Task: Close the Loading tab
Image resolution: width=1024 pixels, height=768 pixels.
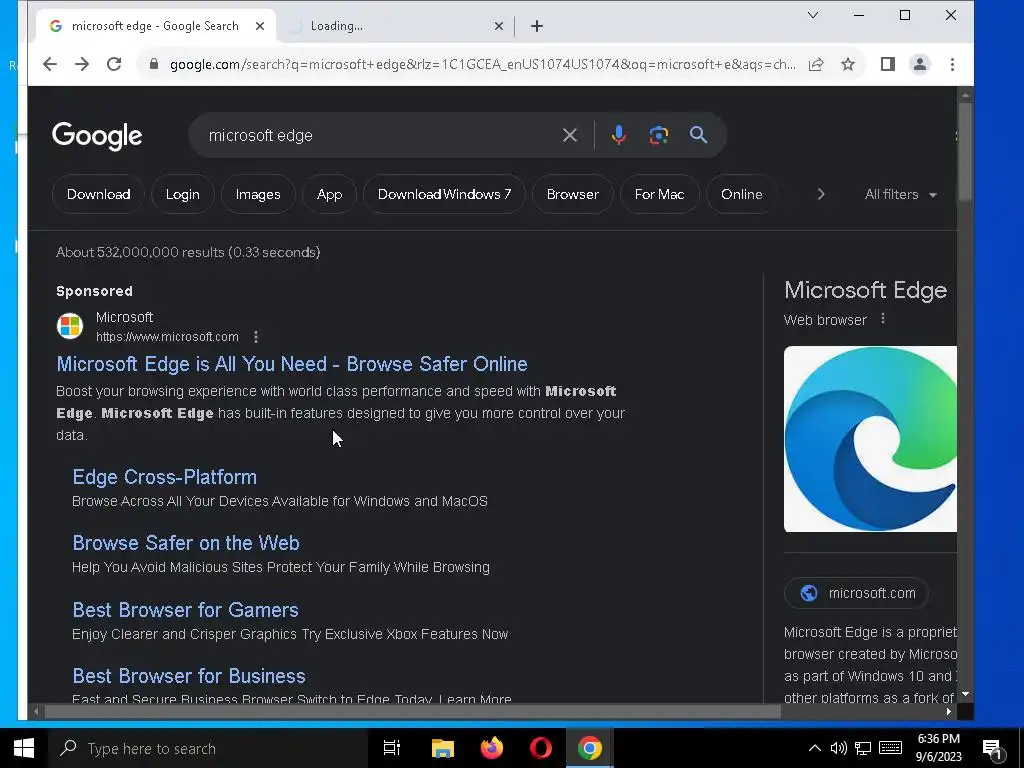Action: (x=499, y=26)
